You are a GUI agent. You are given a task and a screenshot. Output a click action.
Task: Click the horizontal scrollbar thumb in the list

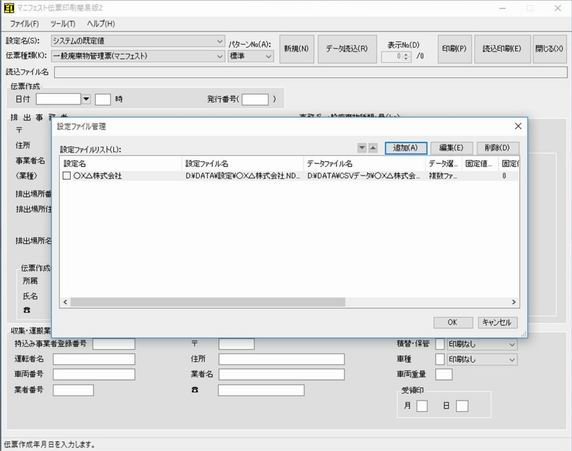(208, 302)
